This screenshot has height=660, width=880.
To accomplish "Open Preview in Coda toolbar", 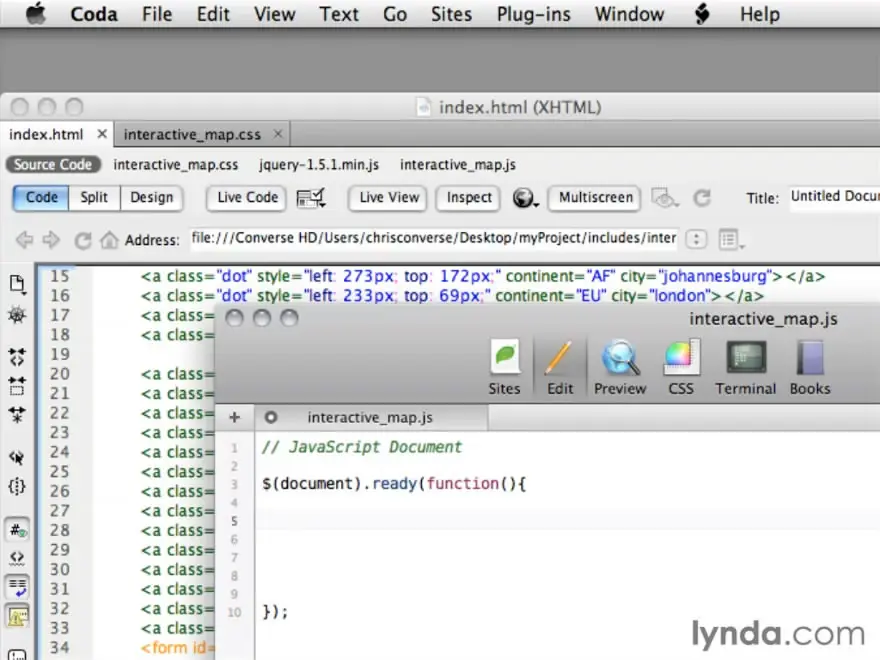I will coord(620,366).
